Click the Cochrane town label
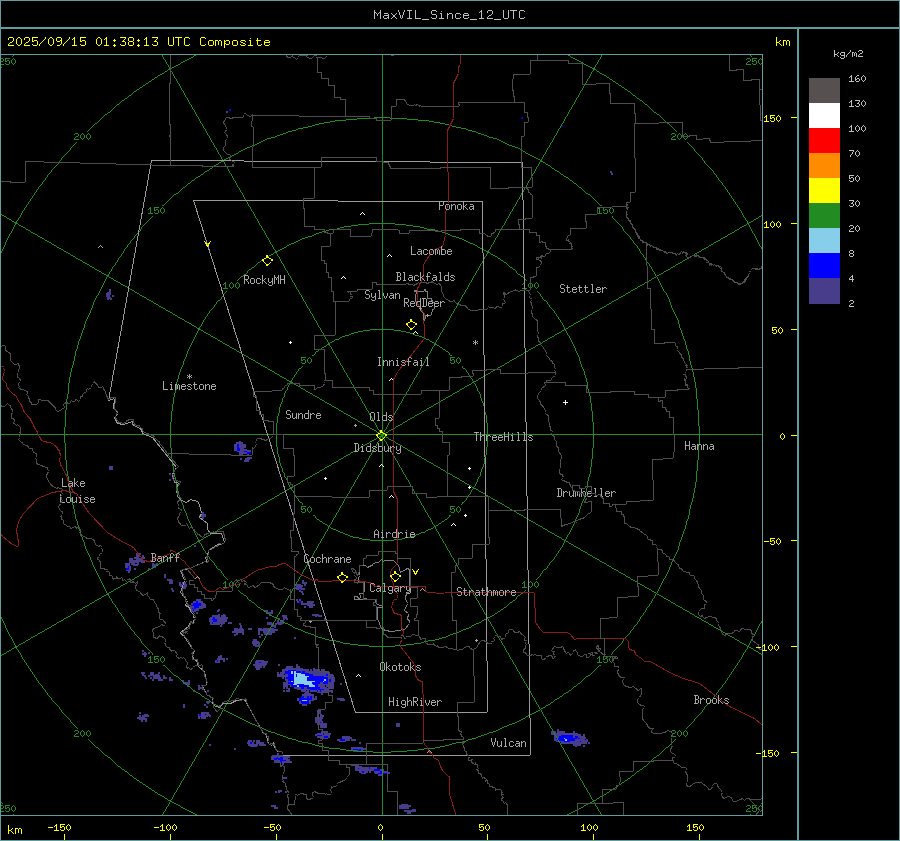This screenshot has width=900, height=841. (x=327, y=559)
